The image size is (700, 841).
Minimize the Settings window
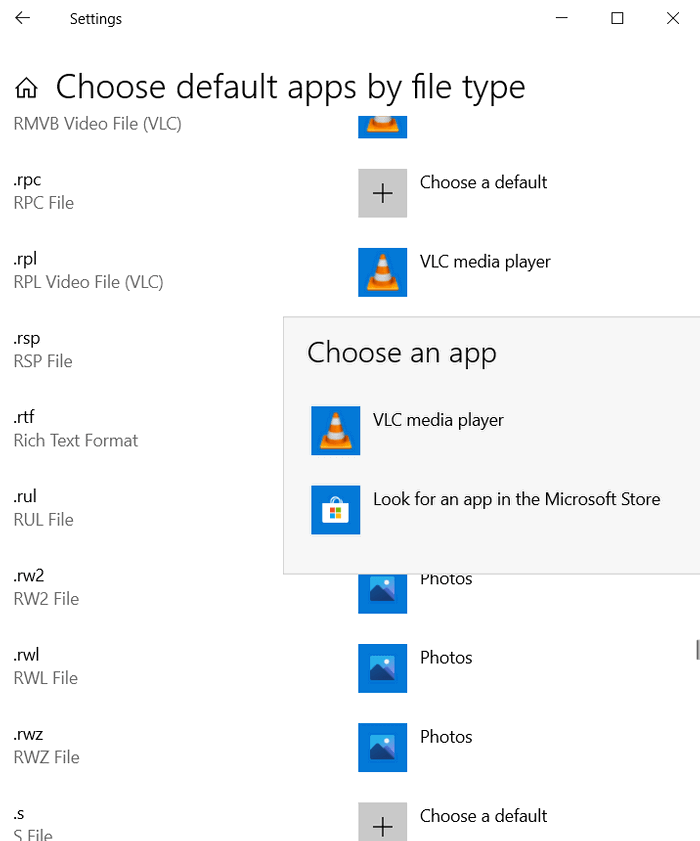562,18
